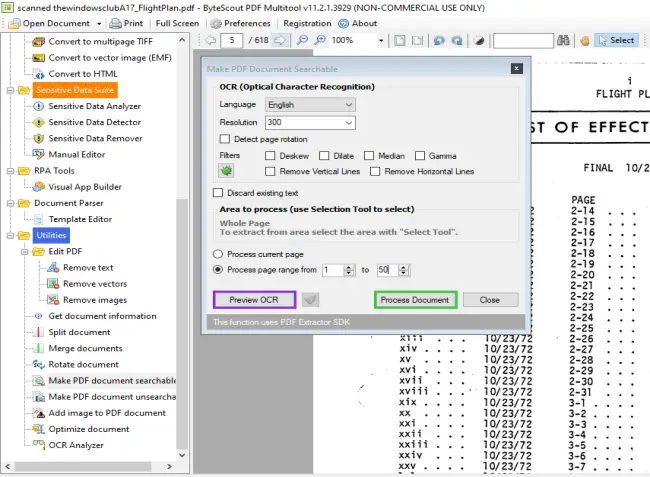This screenshot has width=650, height=477.
Task: Select Remove images utility
Action: [x=95, y=300]
